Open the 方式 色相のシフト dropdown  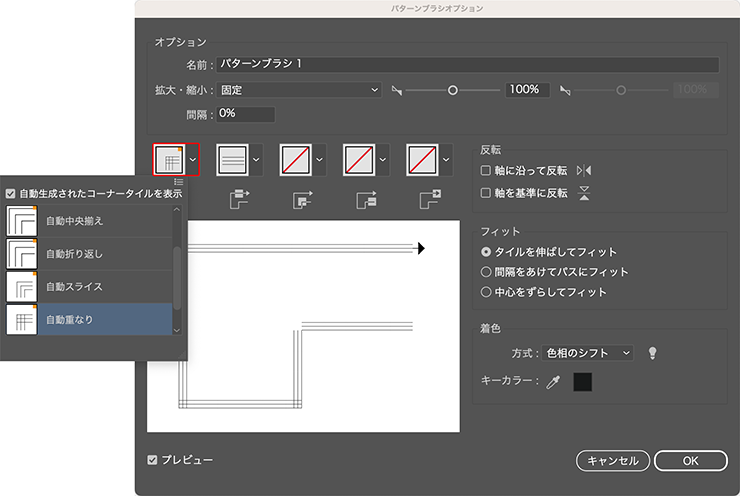pyautogui.click(x=587, y=353)
